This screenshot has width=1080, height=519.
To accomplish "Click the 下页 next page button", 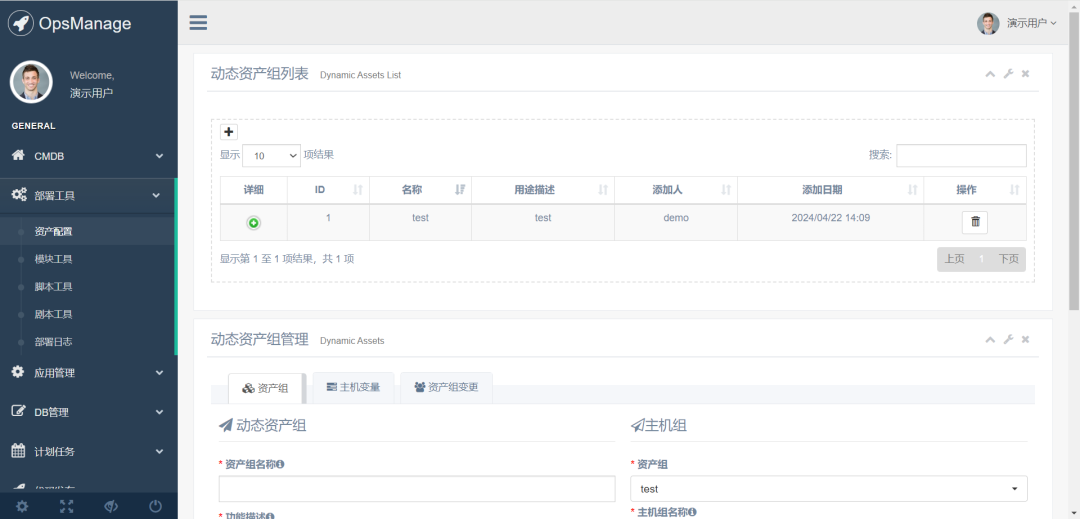I will pos(1008,259).
